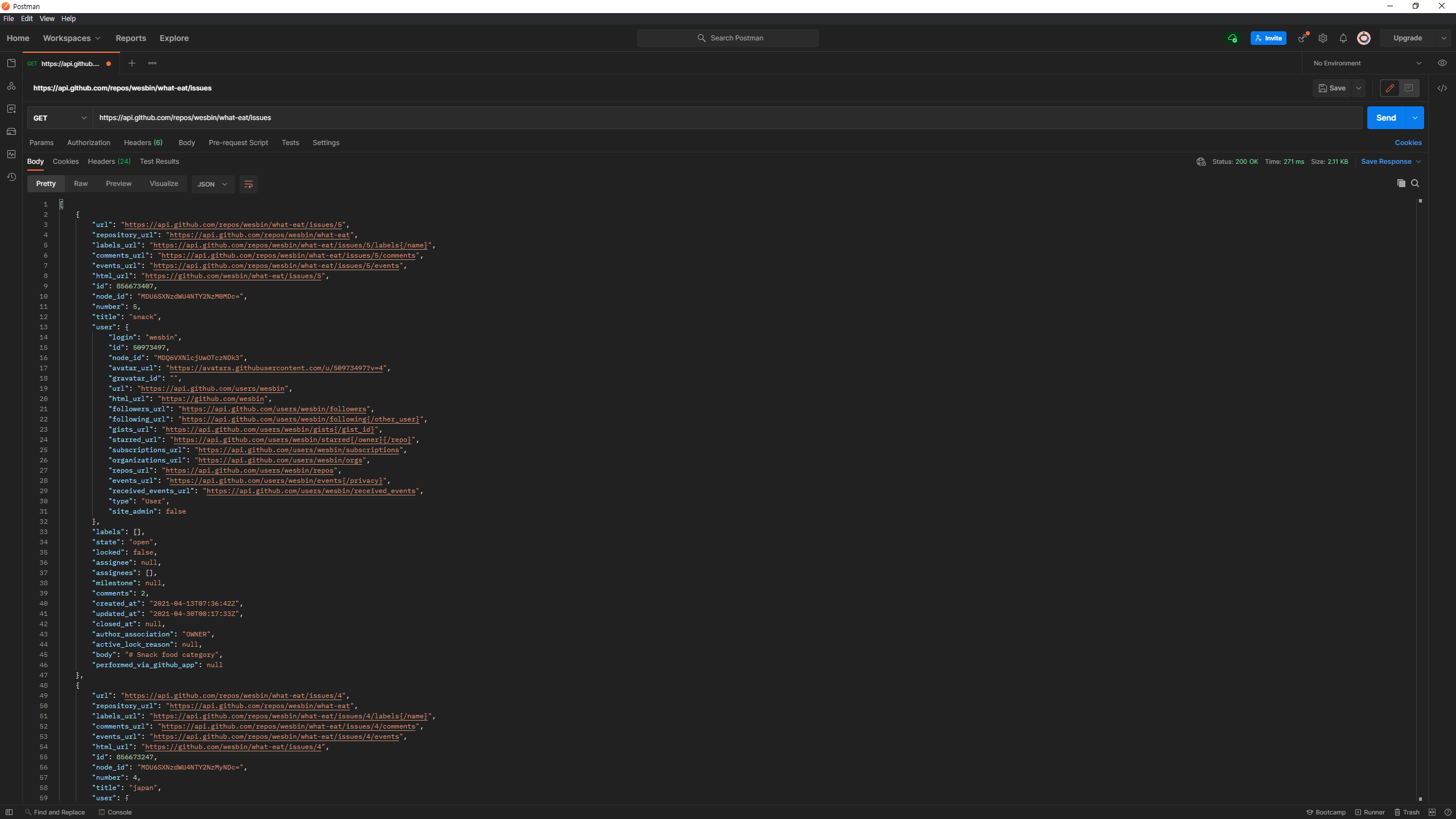Go to Reports page
Image resolution: width=1456 pixels, height=819 pixels.
point(131,38)
